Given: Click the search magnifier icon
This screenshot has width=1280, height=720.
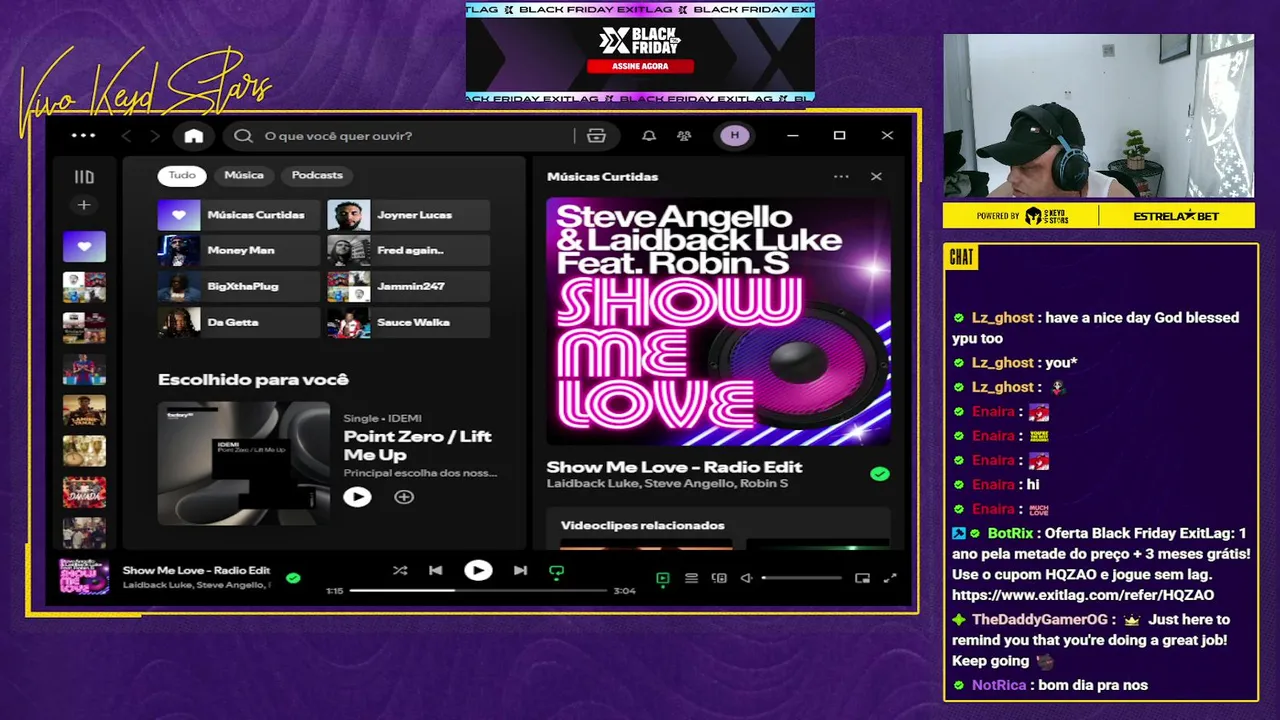Looking at the screenshot, I should (243, 136).
